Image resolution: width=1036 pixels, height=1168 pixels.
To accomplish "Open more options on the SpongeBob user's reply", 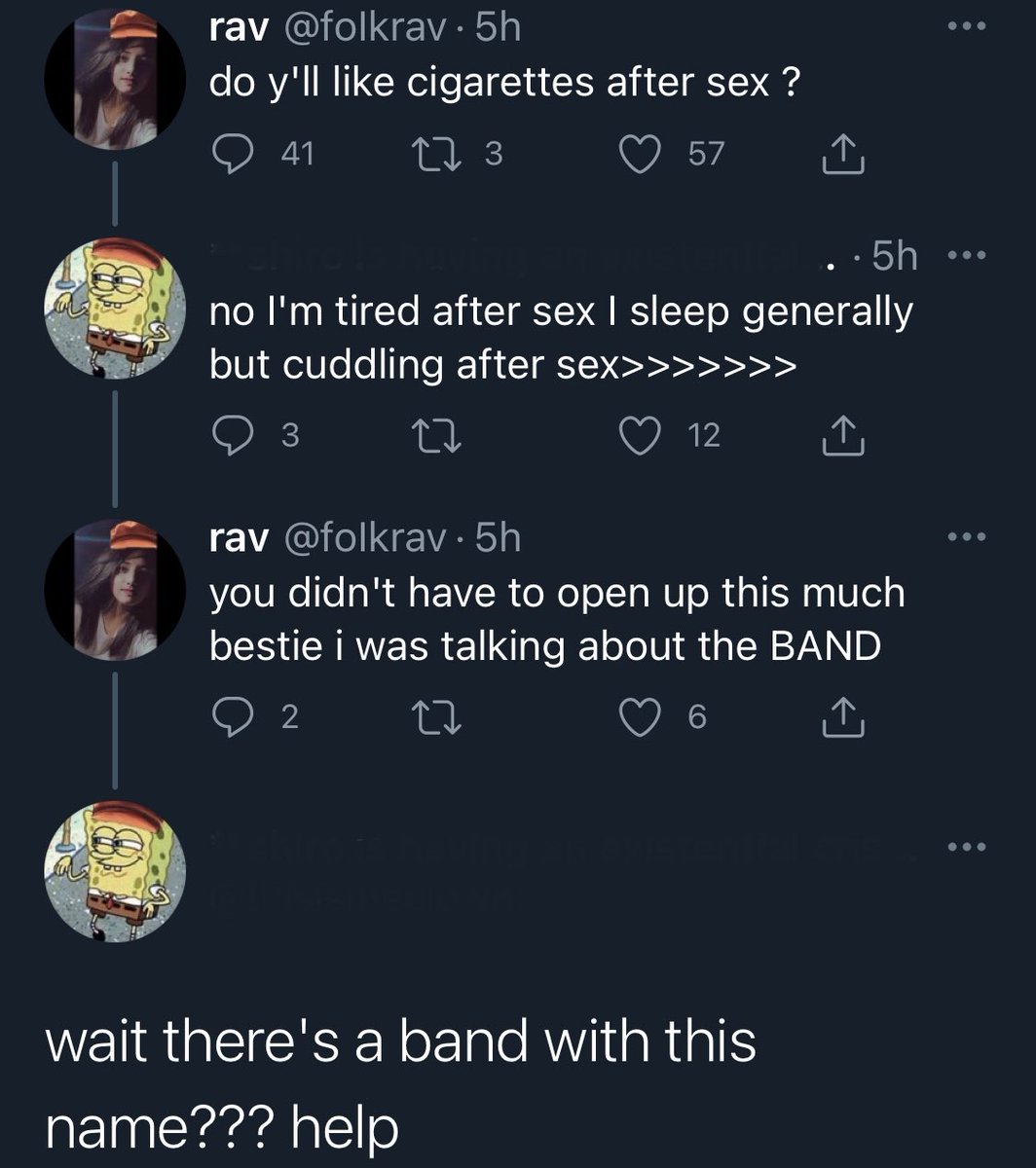I will coord(966,256).
